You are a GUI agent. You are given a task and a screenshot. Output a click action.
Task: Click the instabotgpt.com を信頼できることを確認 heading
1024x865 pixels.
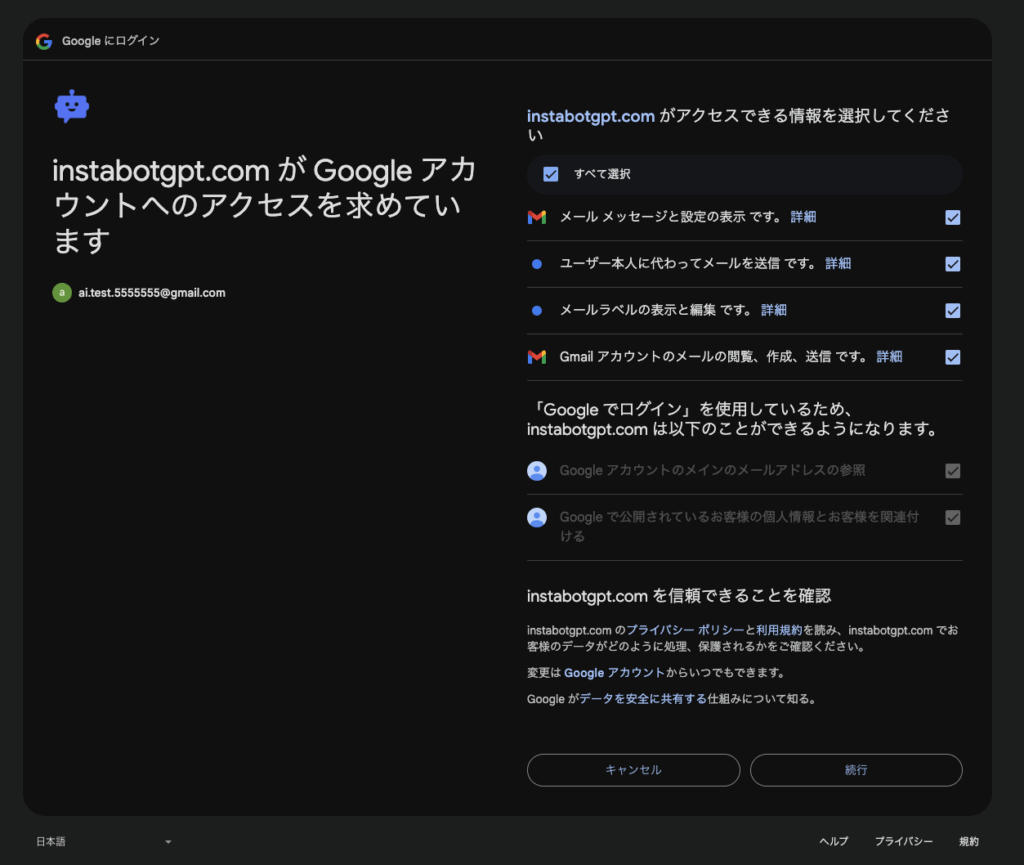679,596
